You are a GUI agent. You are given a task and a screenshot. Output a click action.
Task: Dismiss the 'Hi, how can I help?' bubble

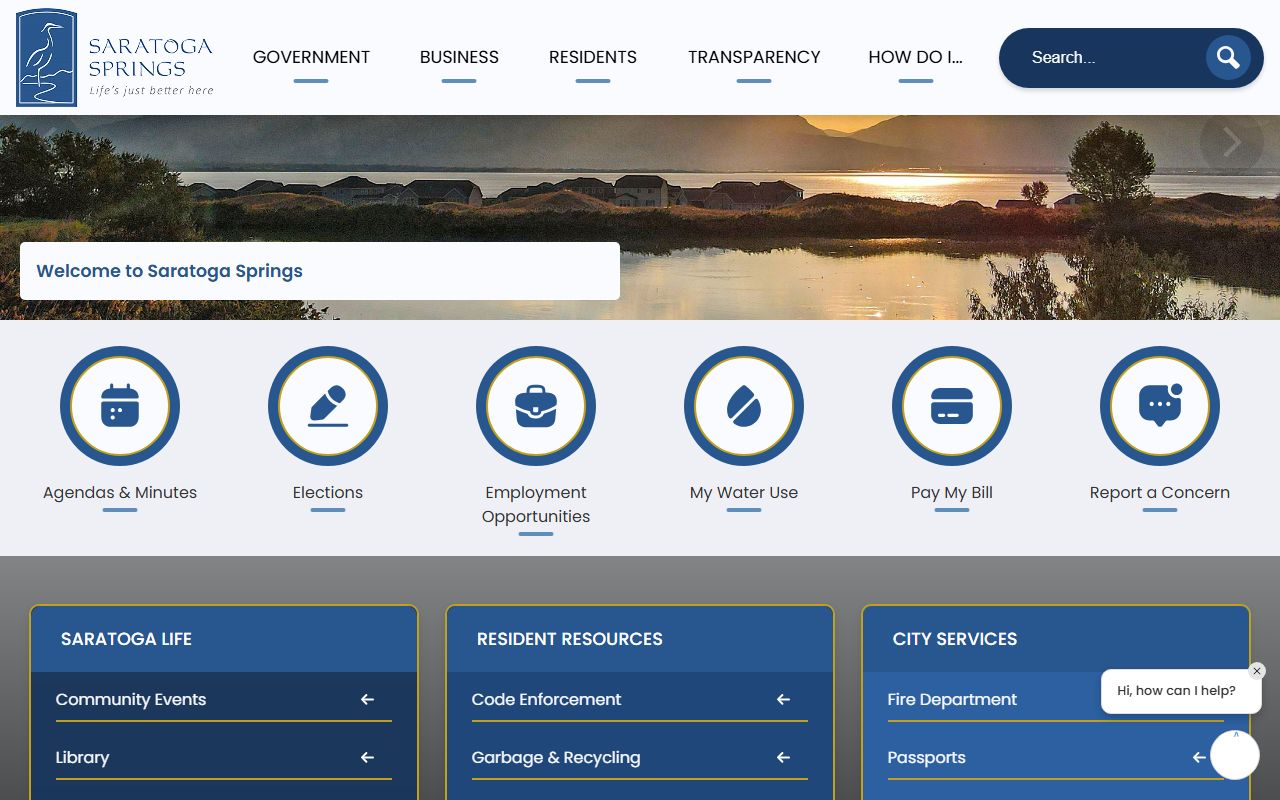click(1257, 671)
